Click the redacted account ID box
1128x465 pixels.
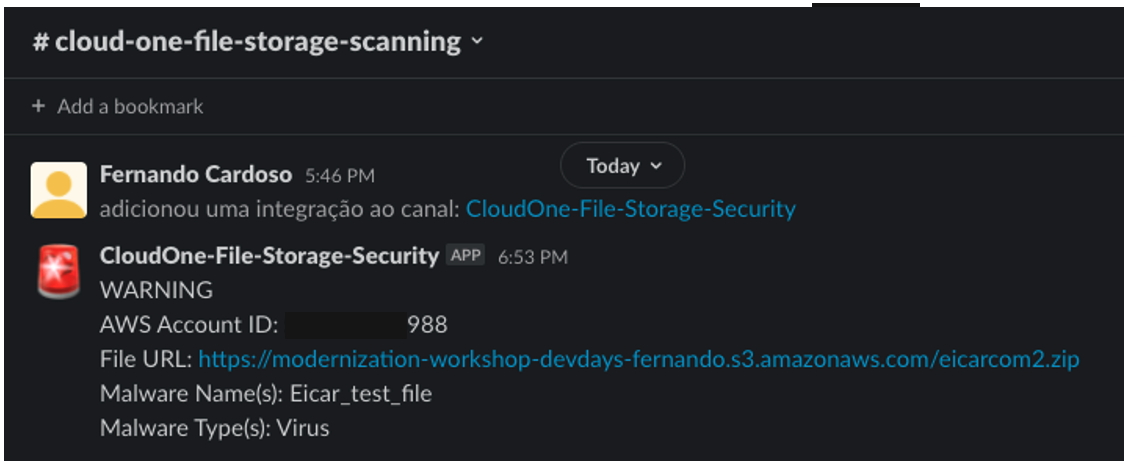point(347,325)
